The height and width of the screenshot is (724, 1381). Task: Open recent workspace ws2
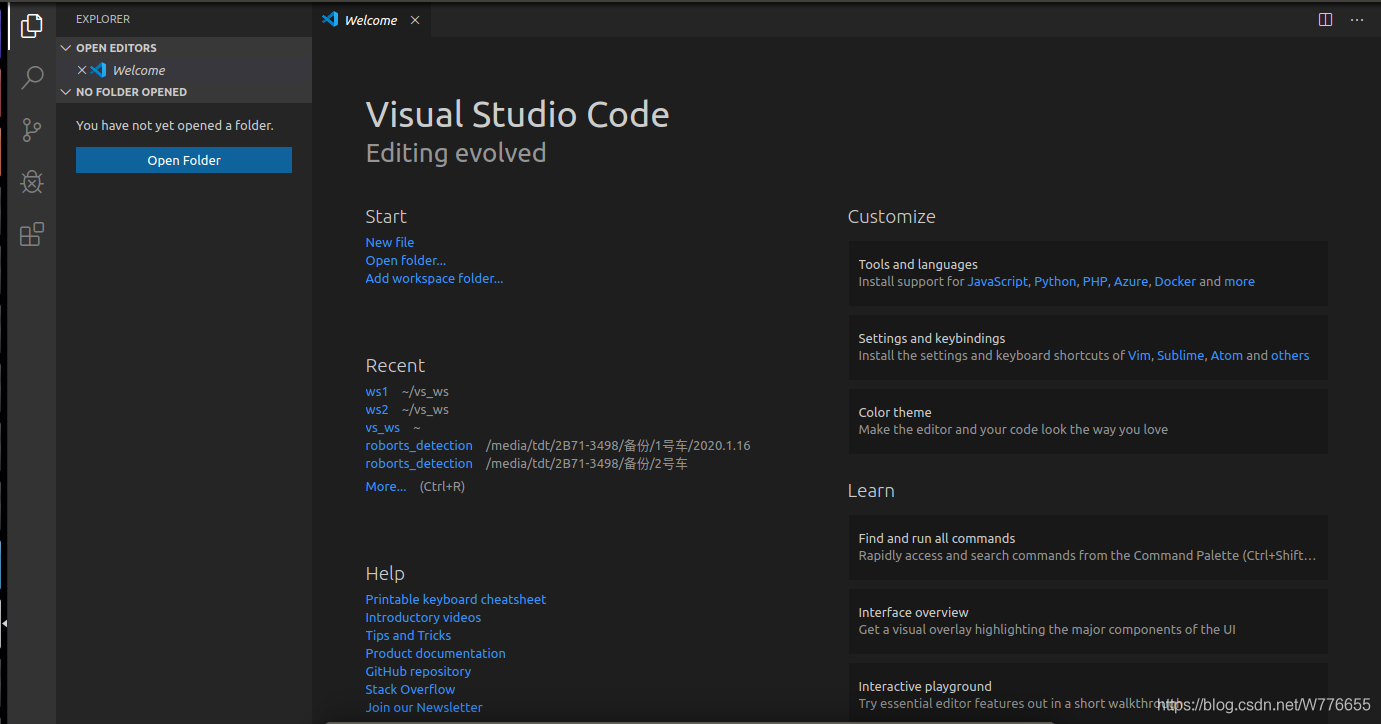[377, 409]
